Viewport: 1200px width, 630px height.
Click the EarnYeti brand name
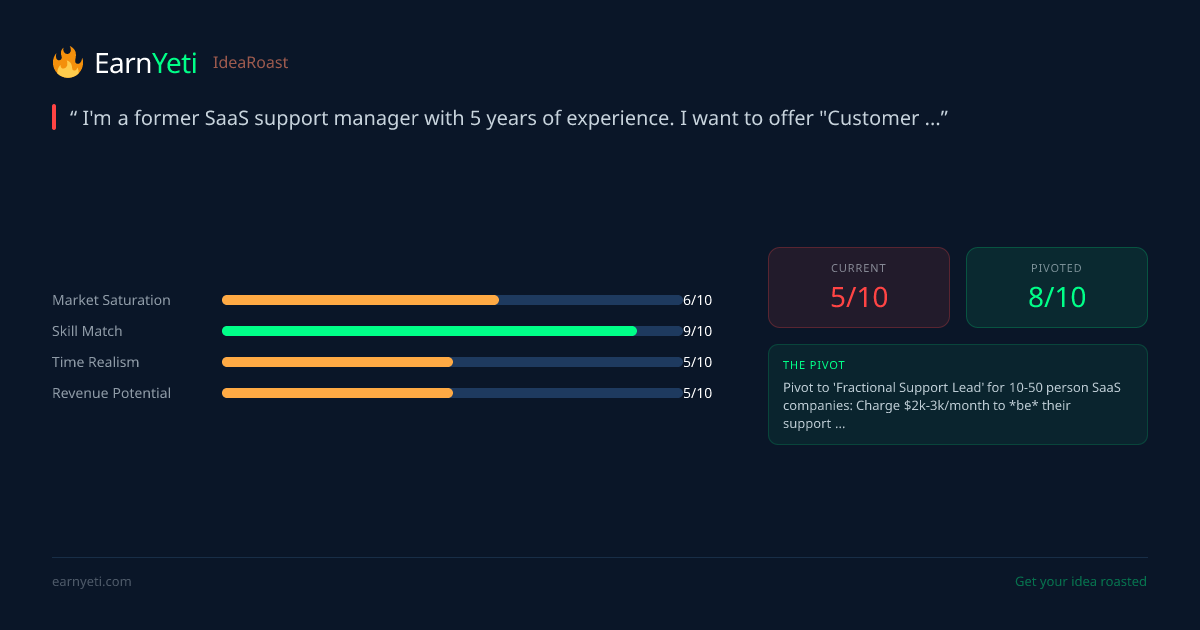pos(145,63)
